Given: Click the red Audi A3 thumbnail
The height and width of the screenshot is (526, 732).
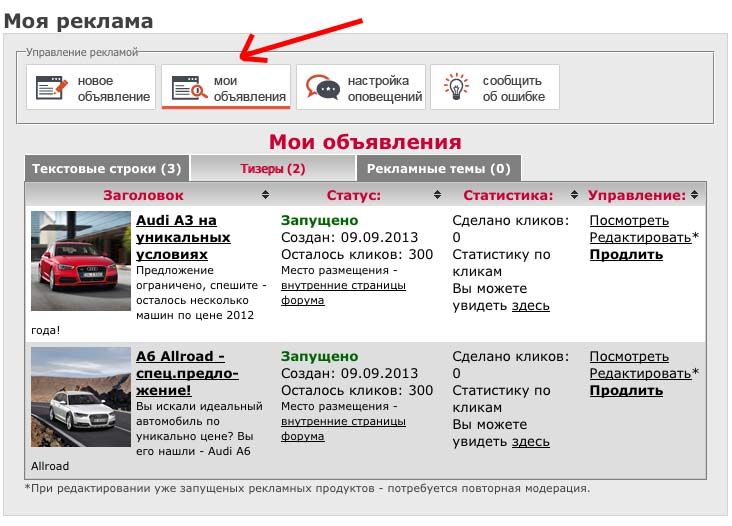Looking at the screenshot, I should click(x=81, y=261).
